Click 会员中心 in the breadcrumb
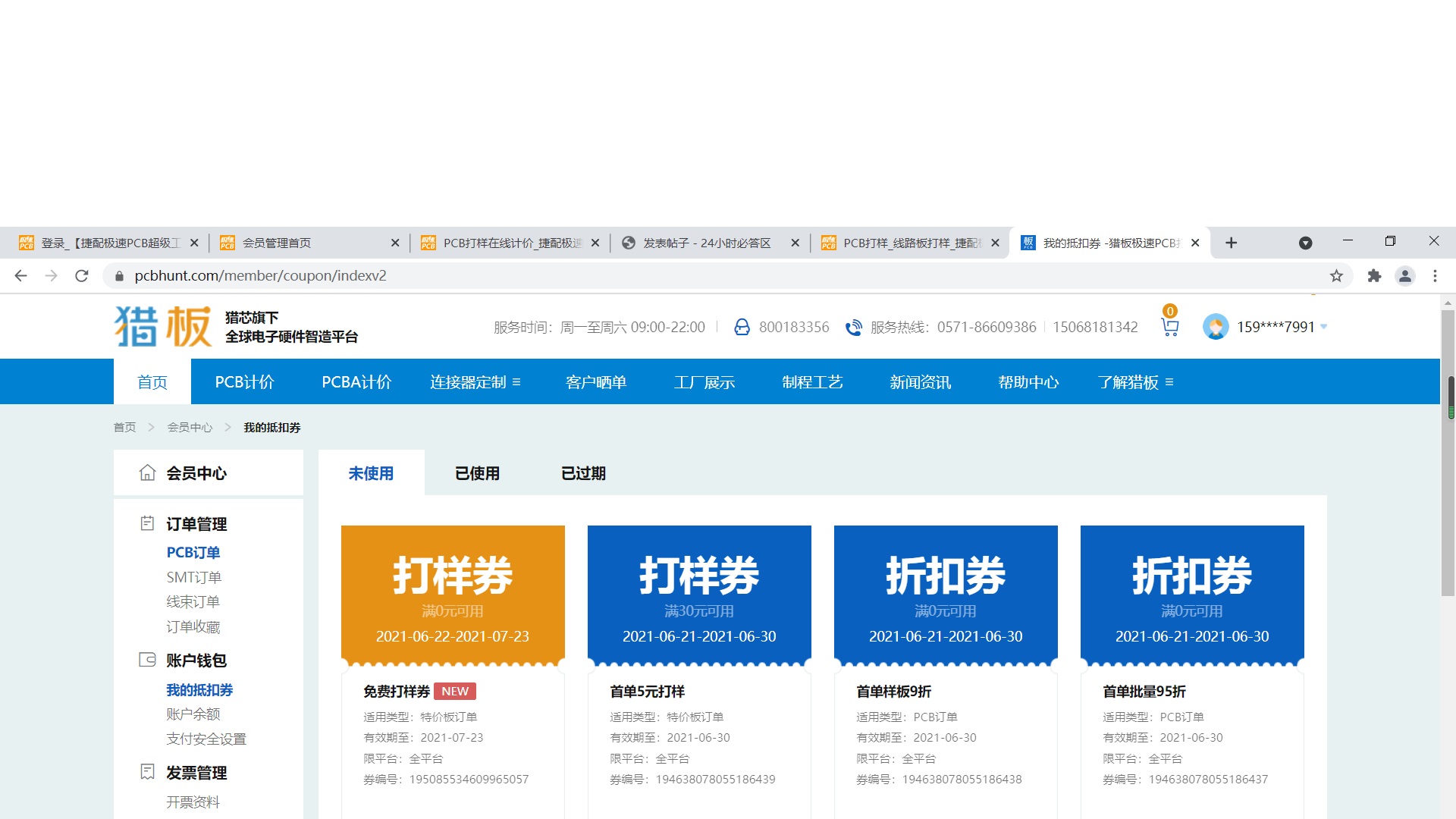1456x819 pixels. pos(190,428)
